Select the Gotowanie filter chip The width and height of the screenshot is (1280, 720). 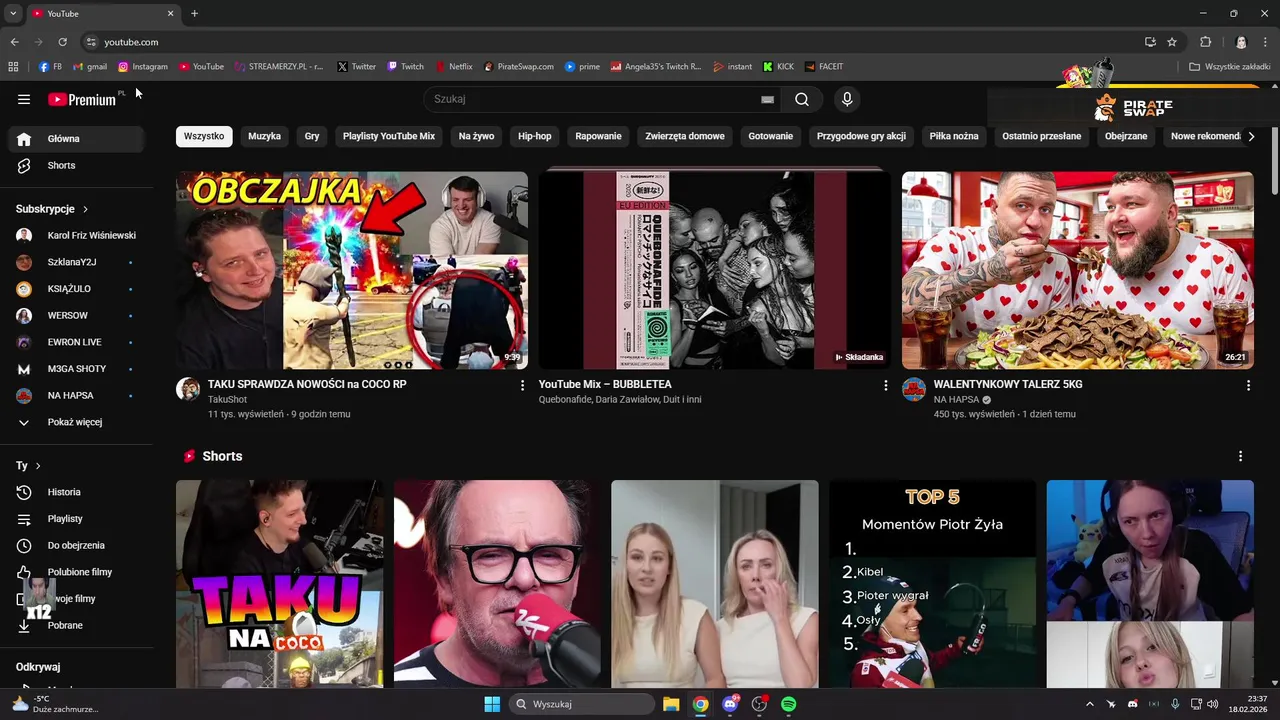[x=771, y=136]
